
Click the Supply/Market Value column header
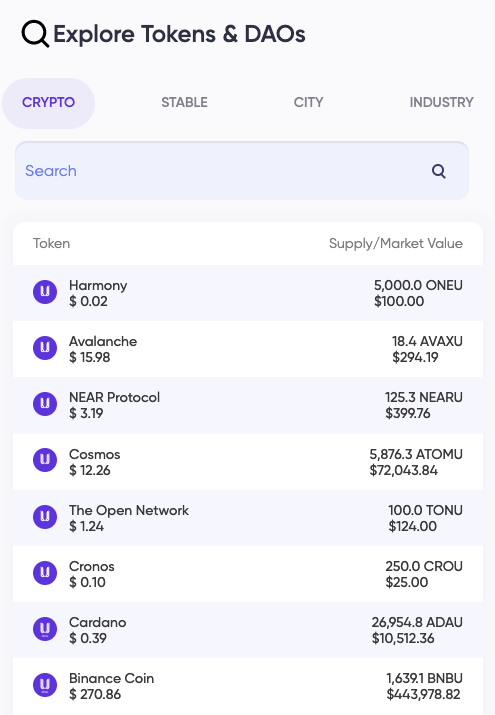pyautogui.click(x=396, y=244)
